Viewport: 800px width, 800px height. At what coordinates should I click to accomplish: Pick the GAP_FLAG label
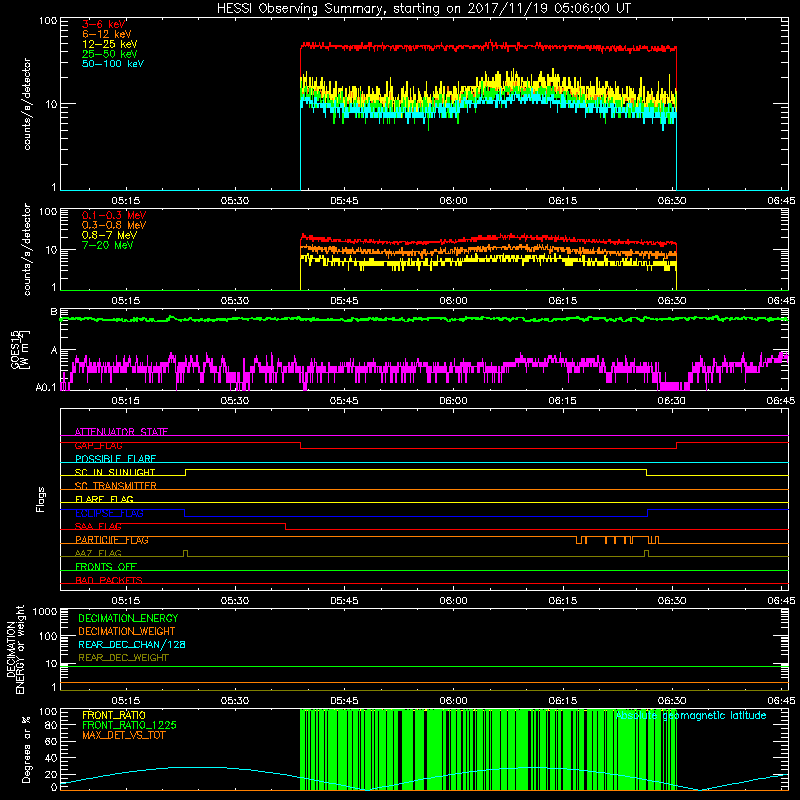click(x=98, y=445)
